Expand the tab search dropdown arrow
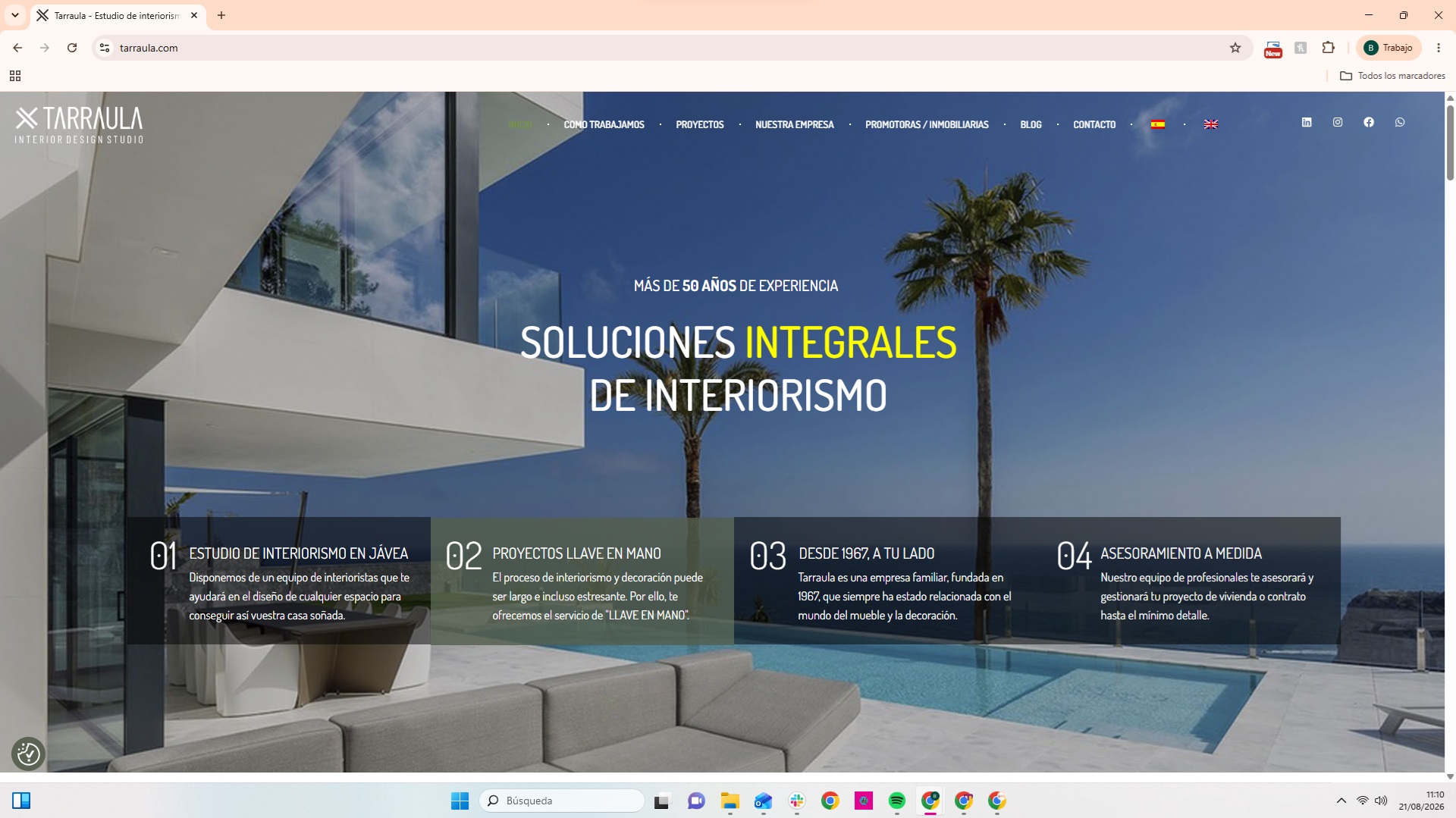 [15, 15]
